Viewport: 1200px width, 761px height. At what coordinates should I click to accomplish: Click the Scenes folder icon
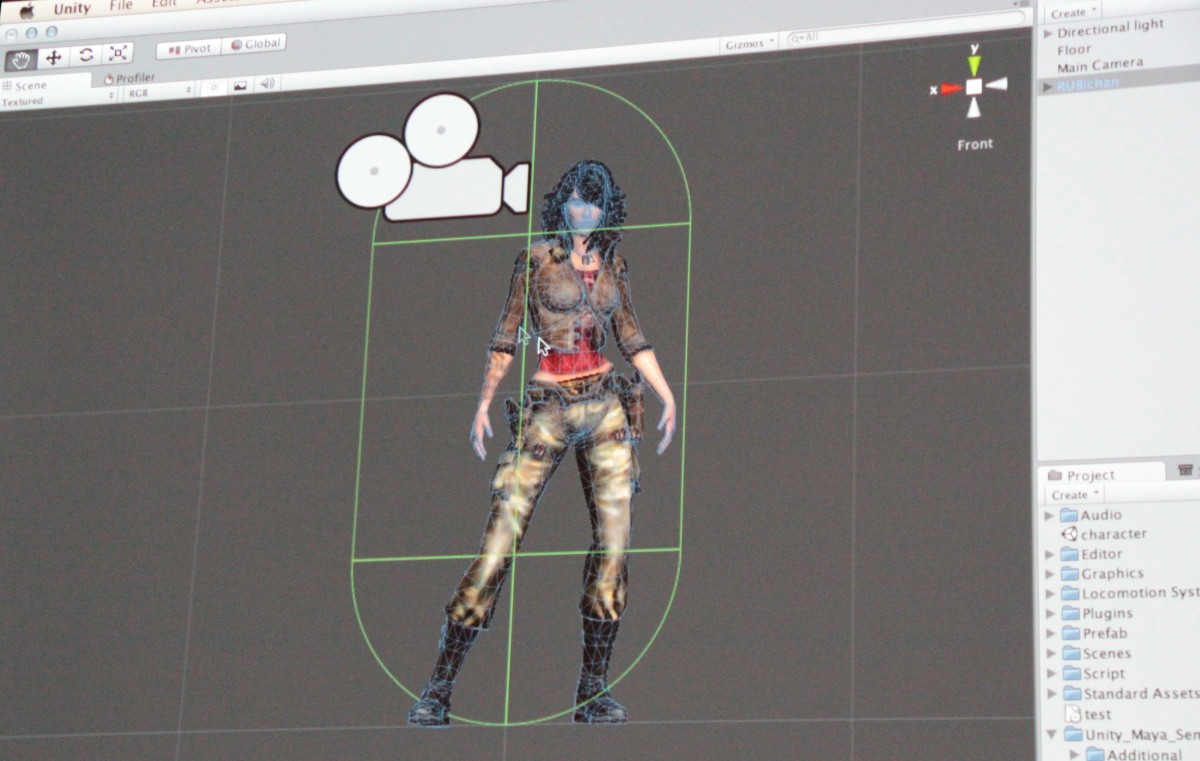pos(1070,654)
